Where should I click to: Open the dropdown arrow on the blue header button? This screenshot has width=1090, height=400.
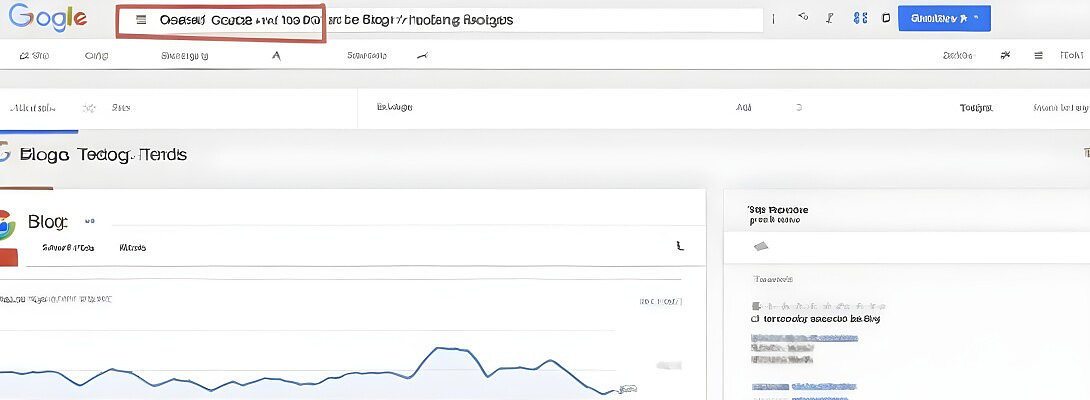(976, 18)
